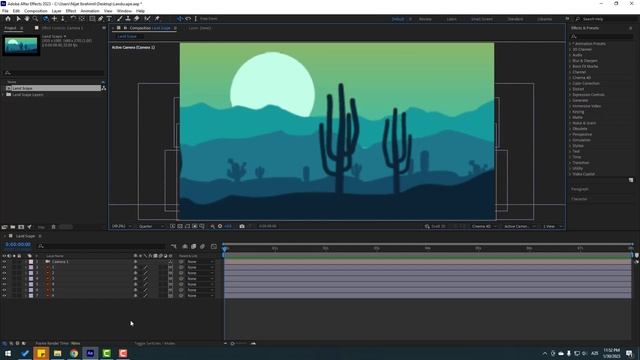
Task: Switch to the Effect Controls Camera 1 tab
Action: pos(62,28)
